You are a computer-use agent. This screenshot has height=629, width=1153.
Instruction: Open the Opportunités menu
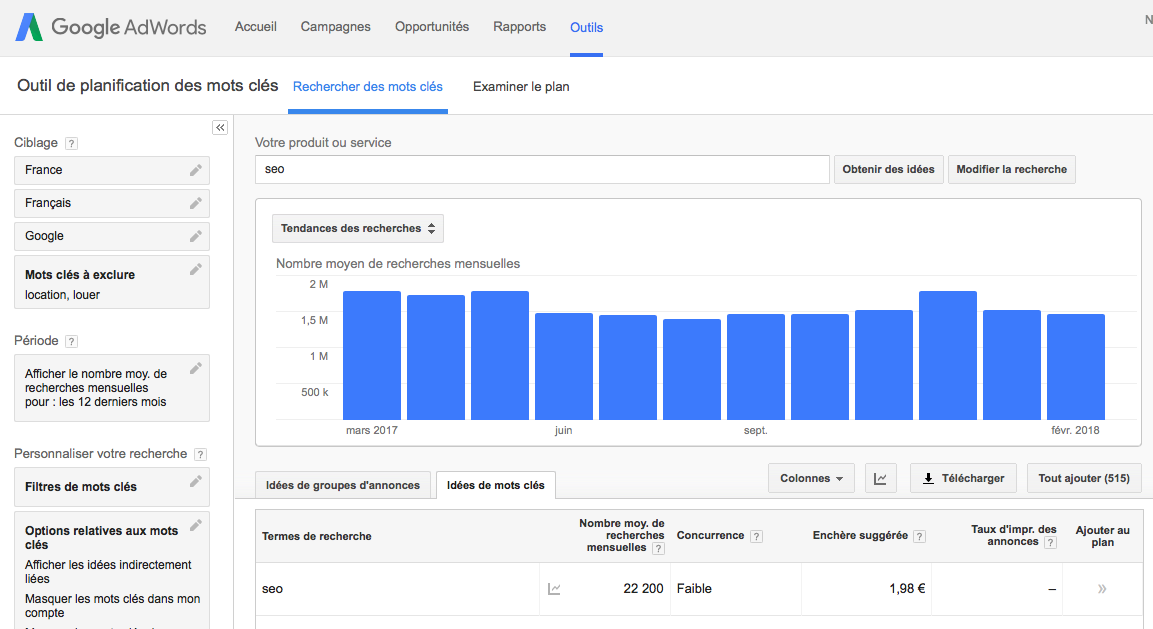click(432, 26)
